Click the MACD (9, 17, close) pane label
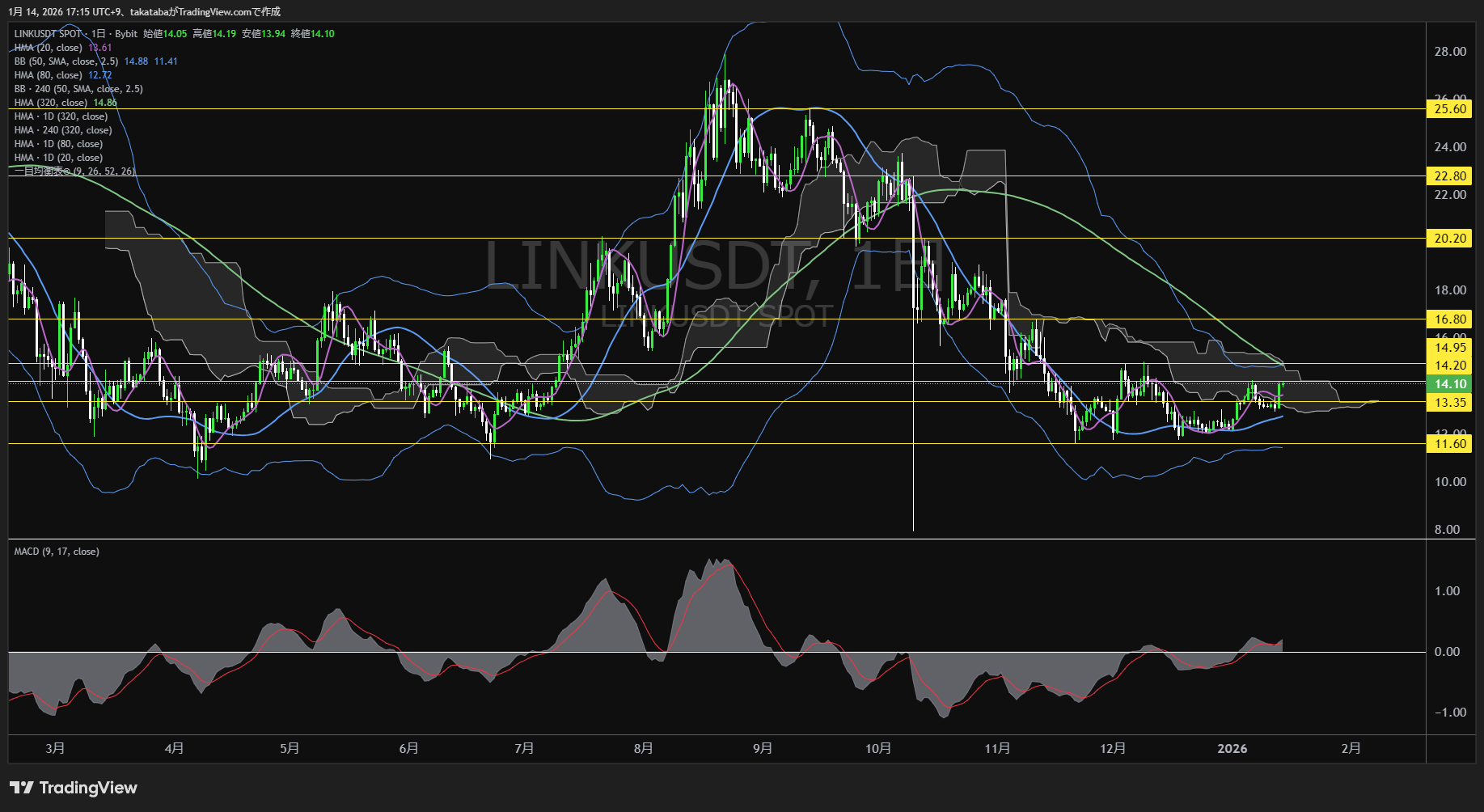The width and height of the screenshot is (1484, 812). point(57,552)
